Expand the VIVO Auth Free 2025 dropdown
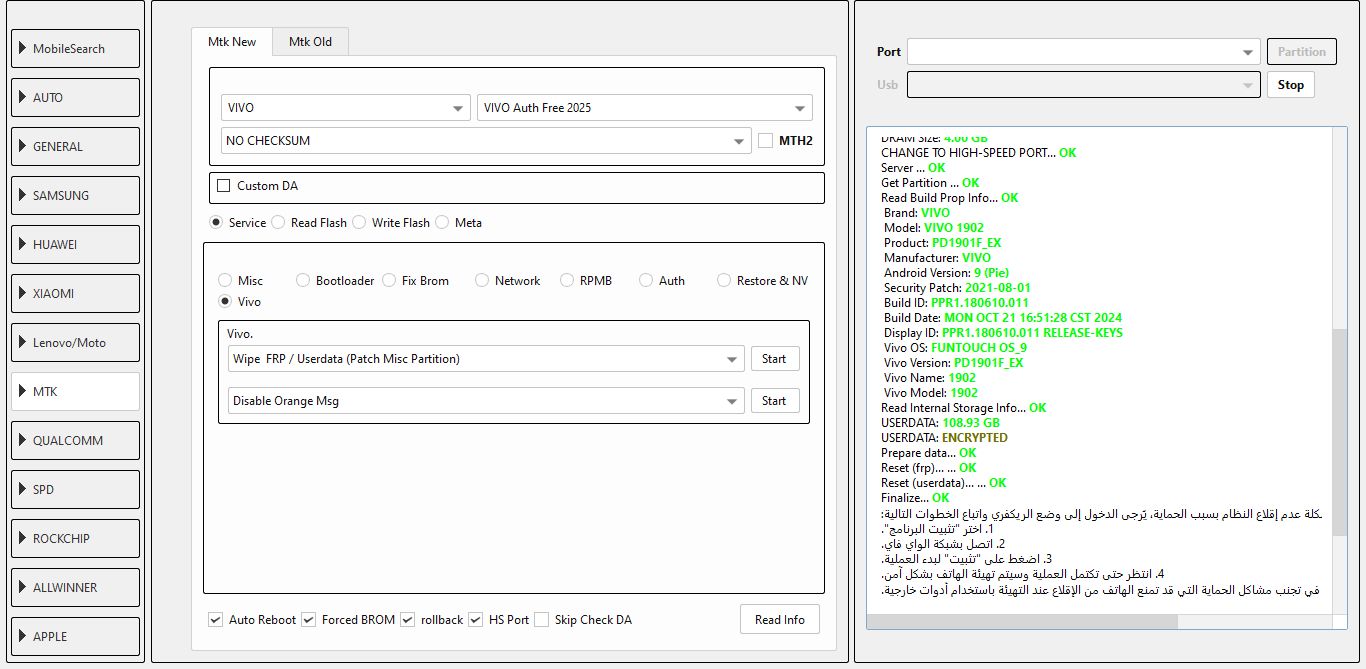 point(645,108)
